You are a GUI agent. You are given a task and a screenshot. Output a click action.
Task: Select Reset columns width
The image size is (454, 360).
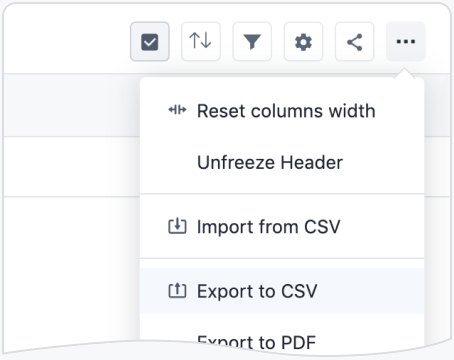pos(282,111)
